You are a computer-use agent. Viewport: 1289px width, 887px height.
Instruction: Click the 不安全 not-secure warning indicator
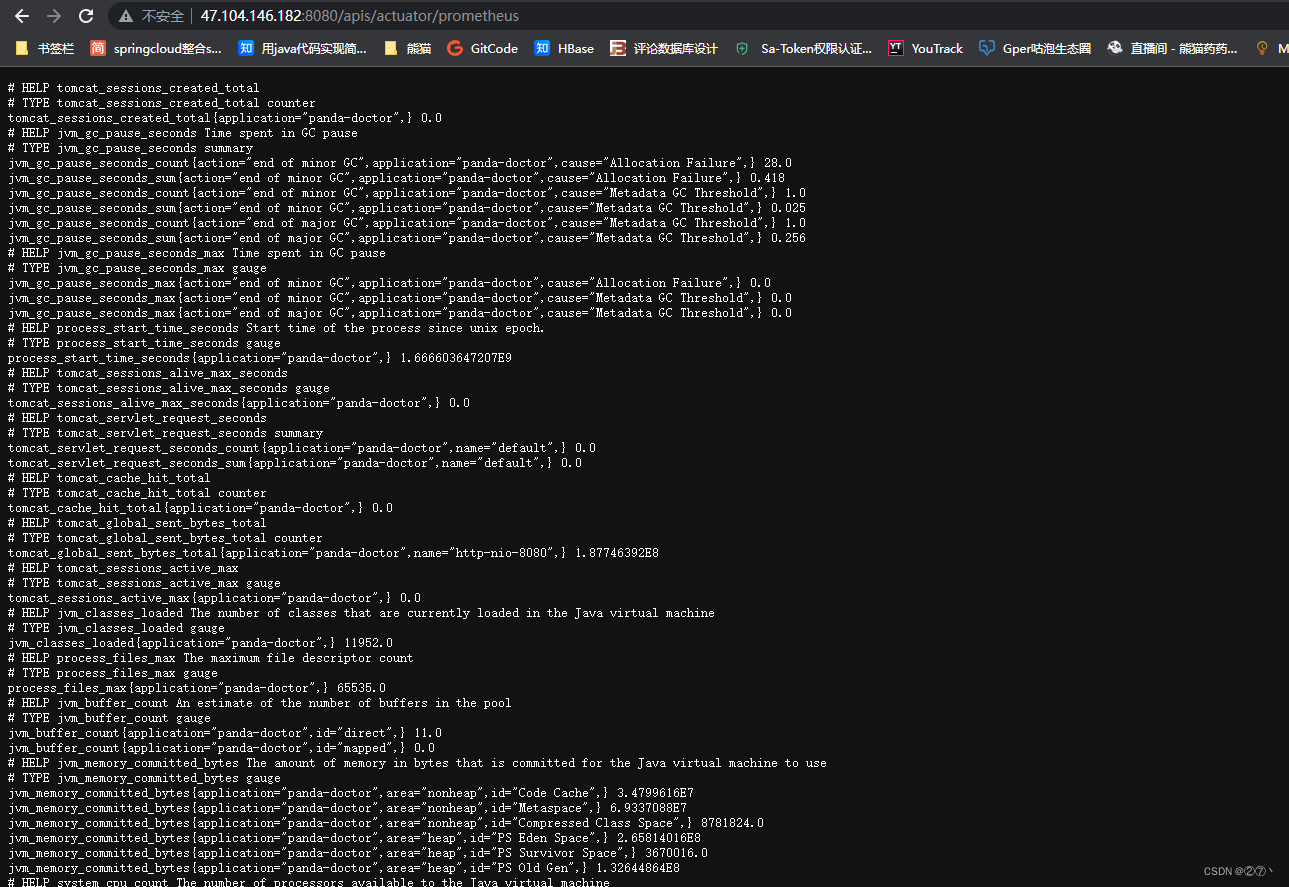pos(153,16)
